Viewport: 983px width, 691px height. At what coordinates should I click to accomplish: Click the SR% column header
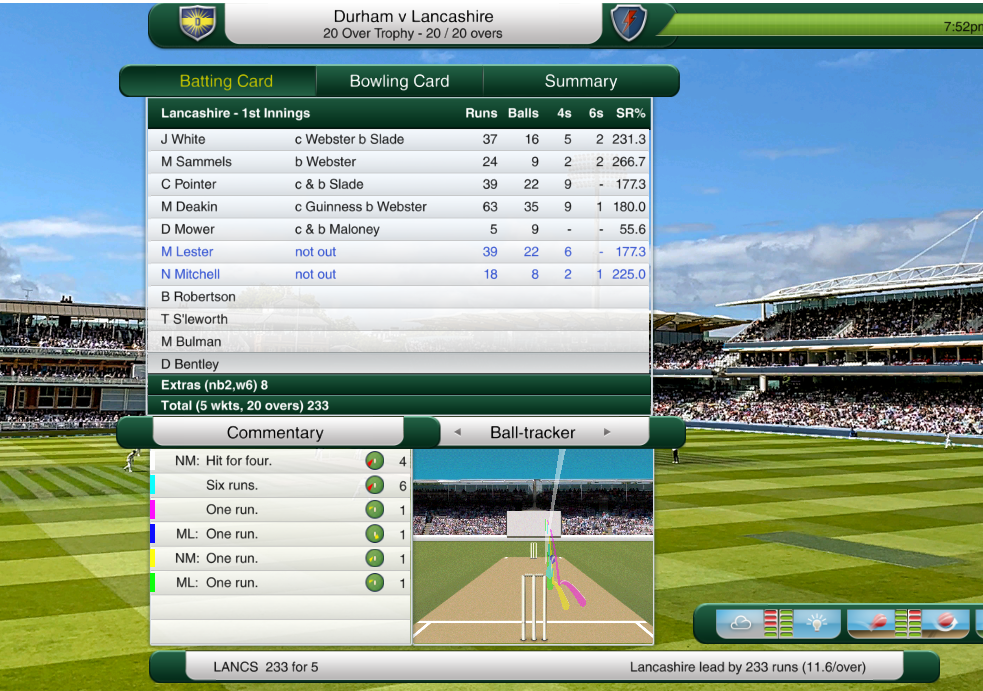(x=630, y=113)
